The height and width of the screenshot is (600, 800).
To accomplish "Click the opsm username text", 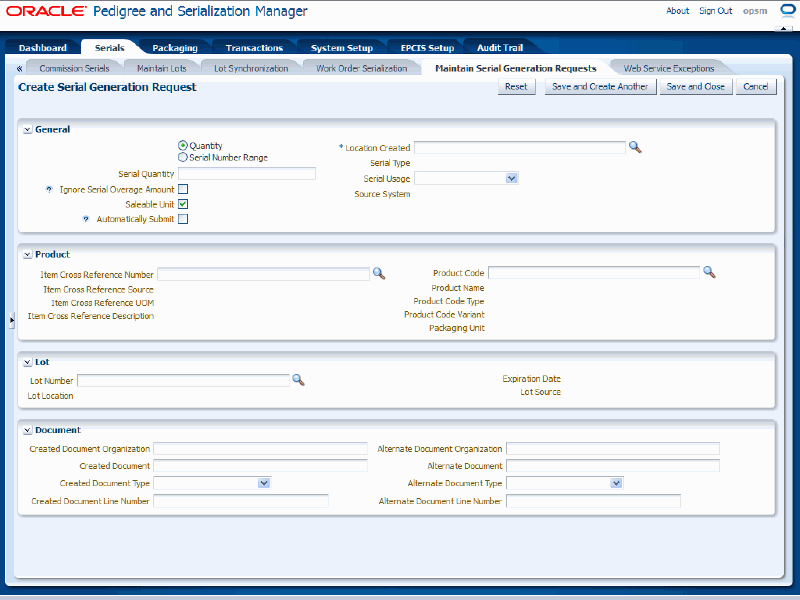I will [x=755, y=11].
